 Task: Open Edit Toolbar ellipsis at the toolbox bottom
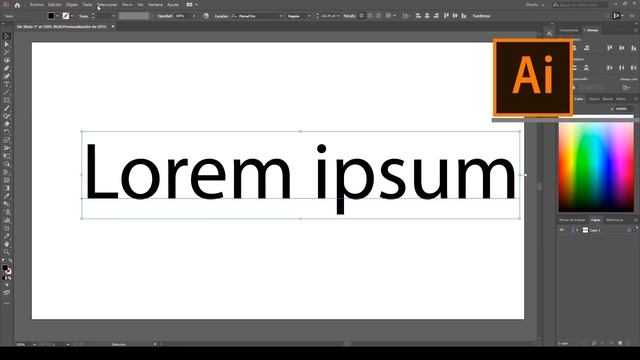point(7,304)
